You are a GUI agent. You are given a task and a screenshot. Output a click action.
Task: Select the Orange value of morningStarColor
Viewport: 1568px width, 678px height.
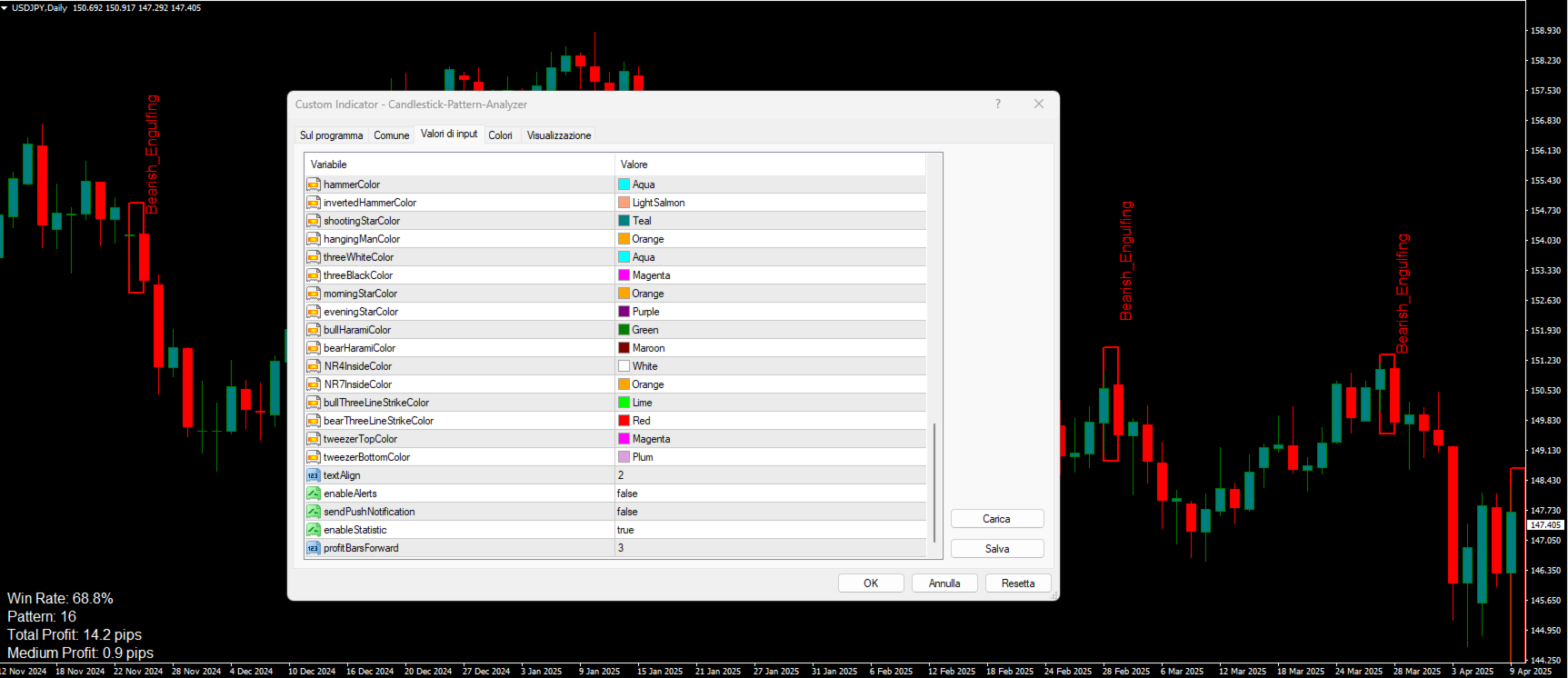pos(648,294)
